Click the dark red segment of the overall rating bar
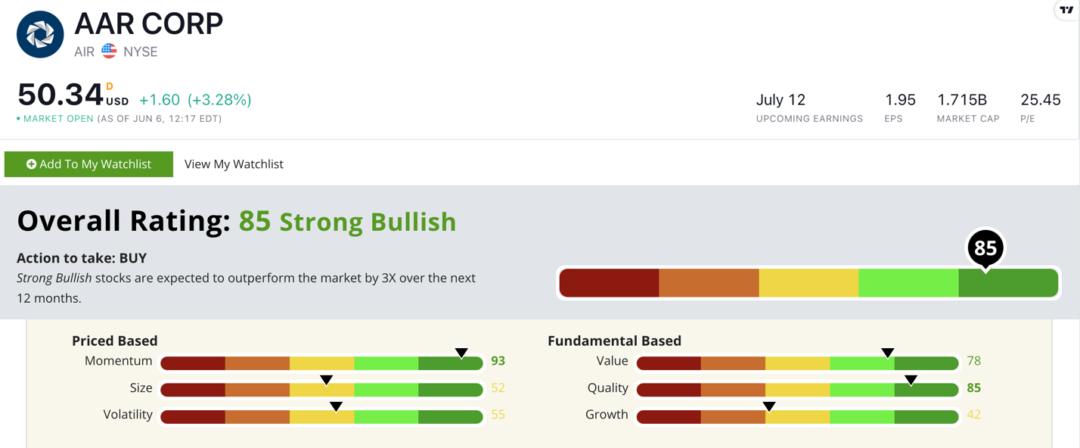Screen dimensions: 1080x448 point(608,283)
